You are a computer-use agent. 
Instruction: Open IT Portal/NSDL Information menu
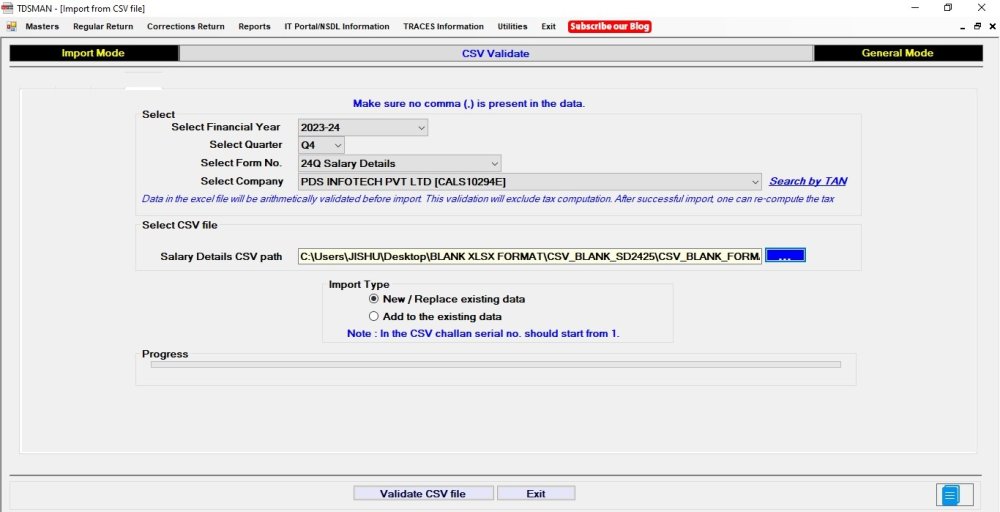337,27
